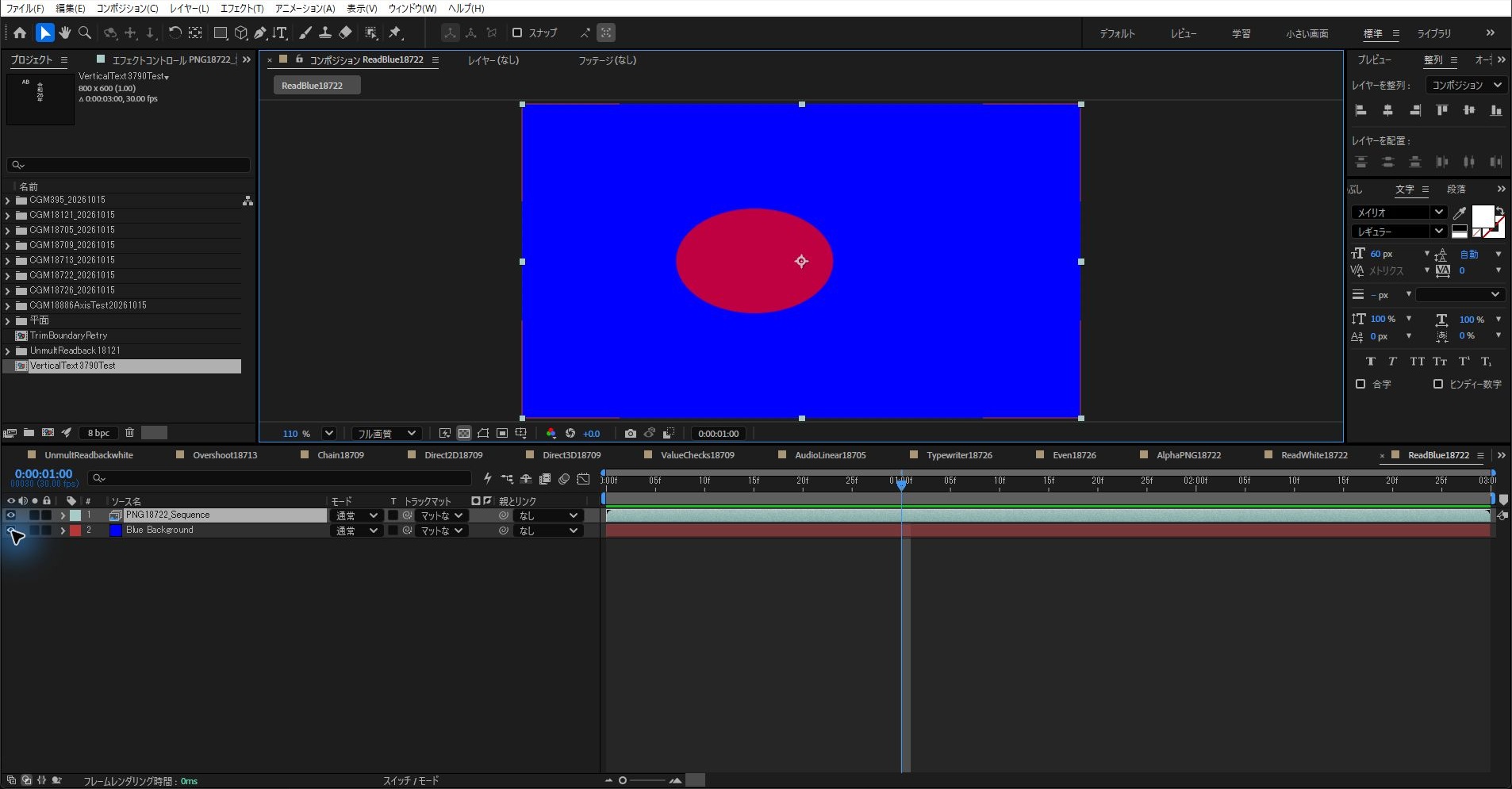
Task: Open the メイリオ font family dropdown
Action: tap(1398, 212)
